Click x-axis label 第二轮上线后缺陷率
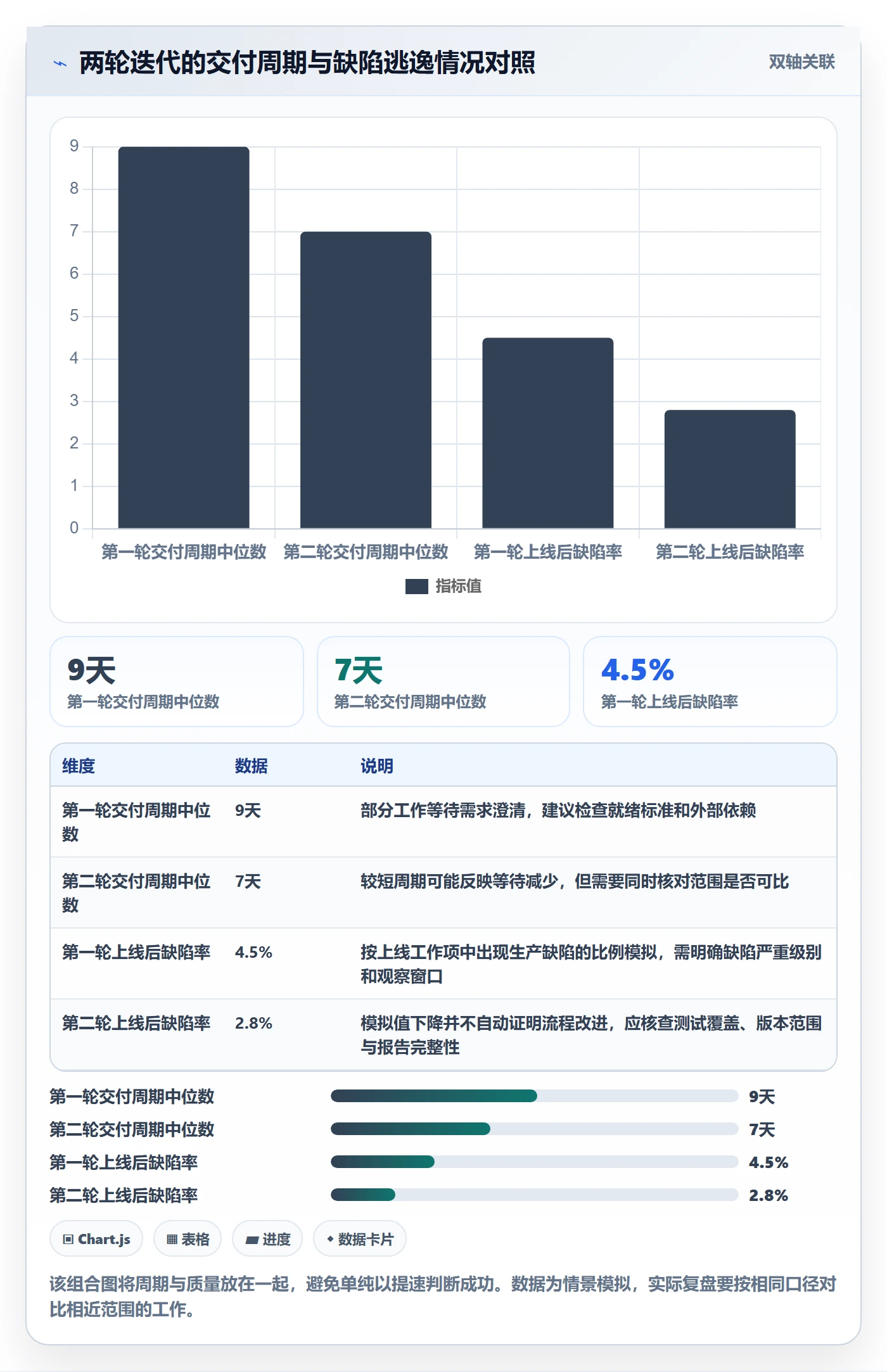 click(x=730, y=552)
